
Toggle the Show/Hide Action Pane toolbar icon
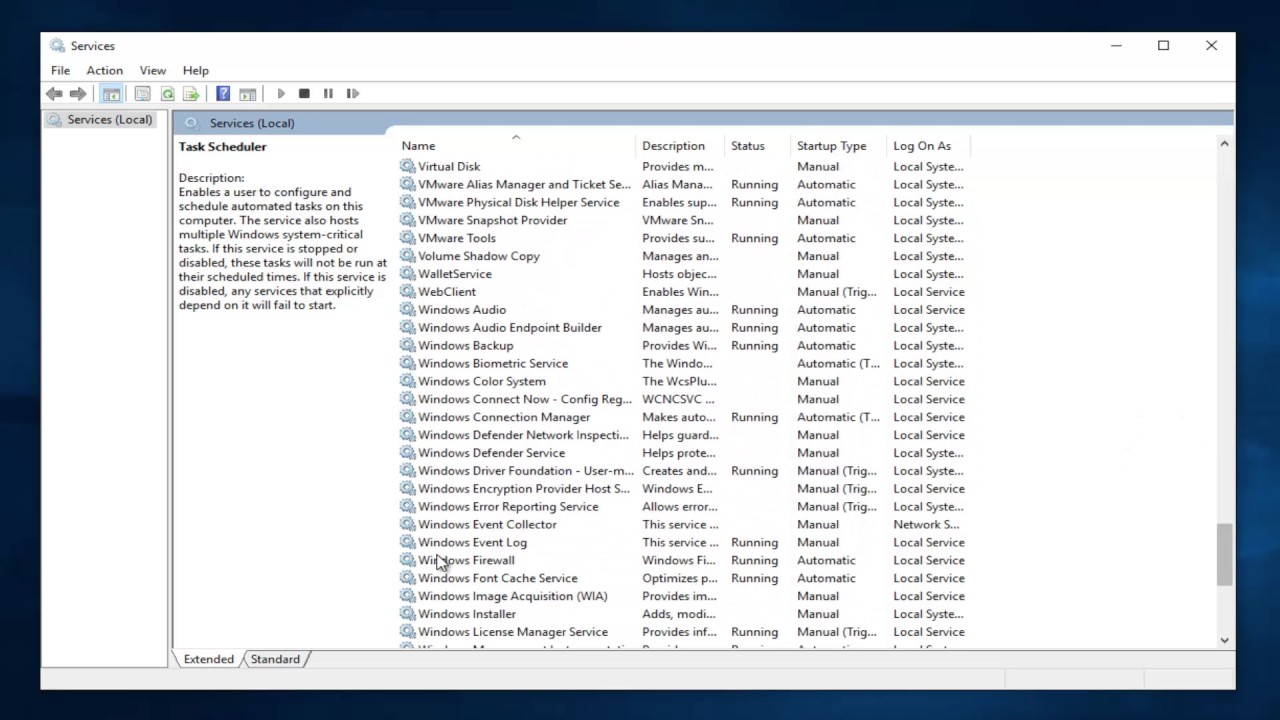(248, 94)
